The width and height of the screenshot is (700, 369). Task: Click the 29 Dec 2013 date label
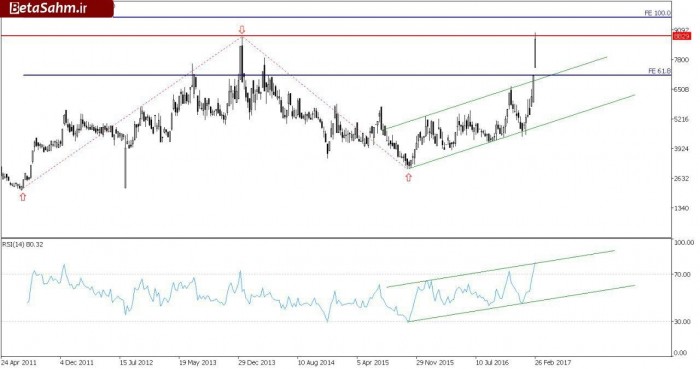tap(257, 363)
